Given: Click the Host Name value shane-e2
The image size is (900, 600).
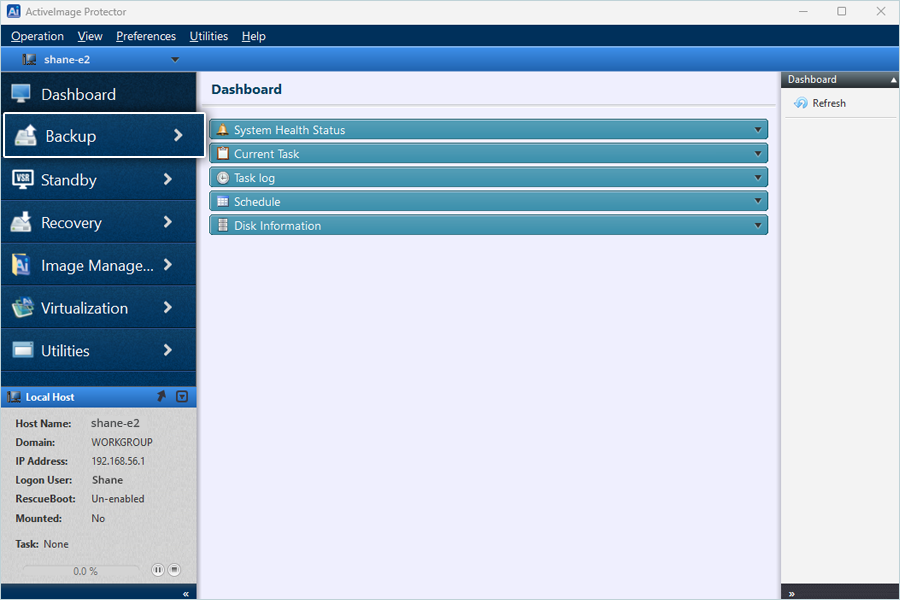Looking at the screenshot, I should 115,423.
